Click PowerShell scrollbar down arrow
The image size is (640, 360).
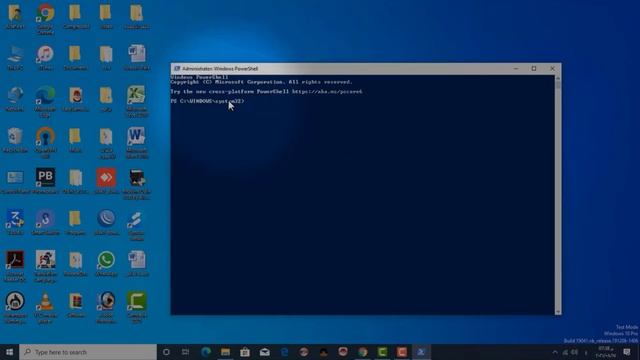pyautogui.click(x=558, y=311)
